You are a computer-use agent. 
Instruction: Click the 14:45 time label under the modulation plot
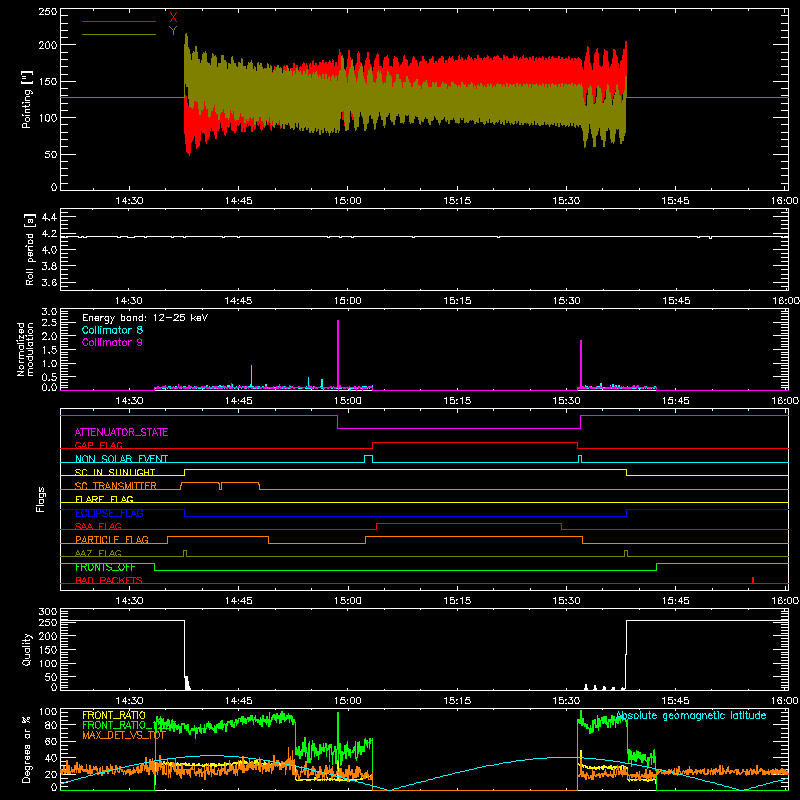[x=238, y=401]
